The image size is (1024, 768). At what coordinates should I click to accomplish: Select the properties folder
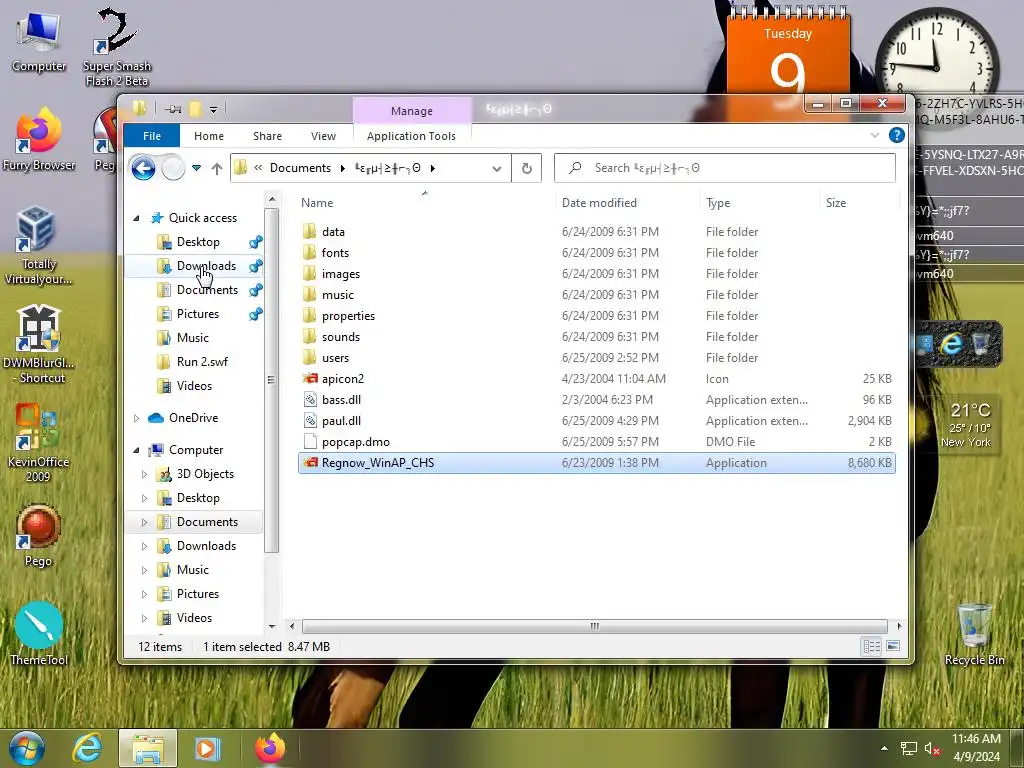point(596,316)
